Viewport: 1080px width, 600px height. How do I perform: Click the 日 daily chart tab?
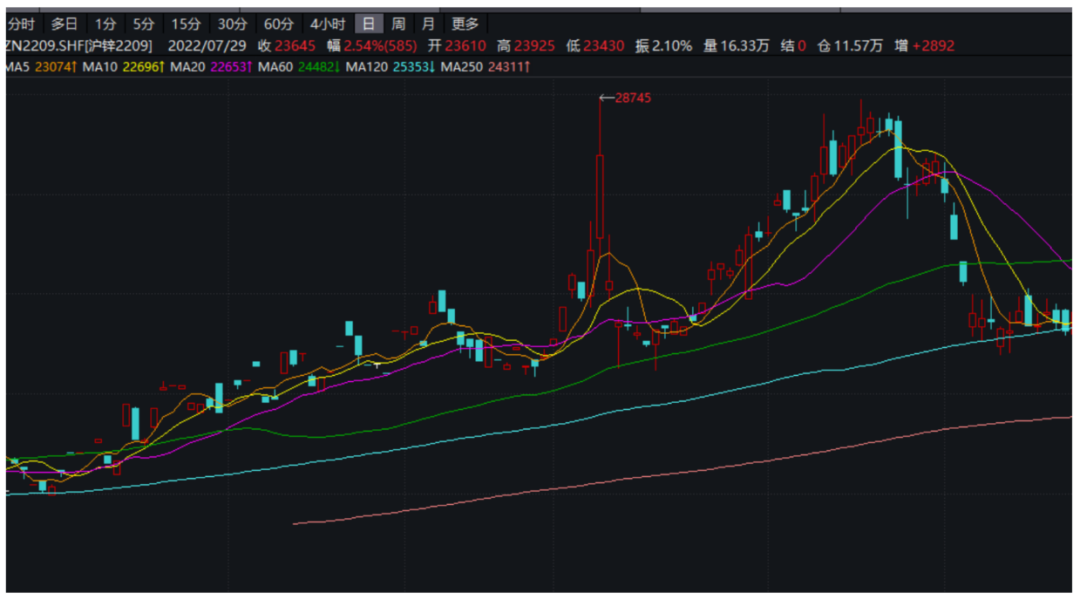click(x=368, y=24)
